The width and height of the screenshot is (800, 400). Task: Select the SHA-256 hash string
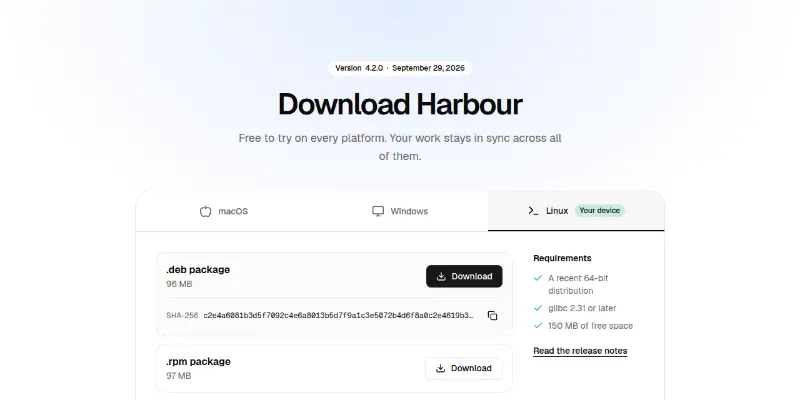pyautogui.click(x=338, y=316)
